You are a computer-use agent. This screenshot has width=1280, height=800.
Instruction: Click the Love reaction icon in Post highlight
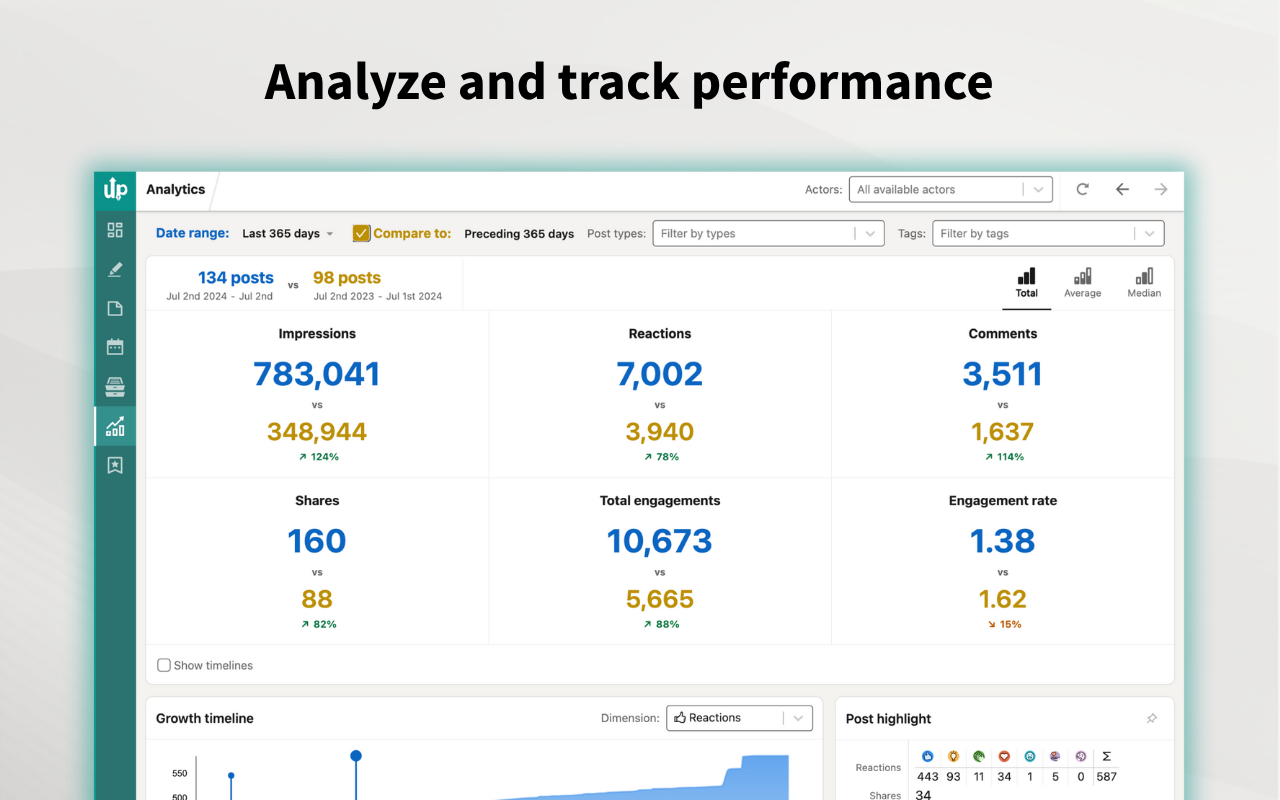[x=1004, y=757]
